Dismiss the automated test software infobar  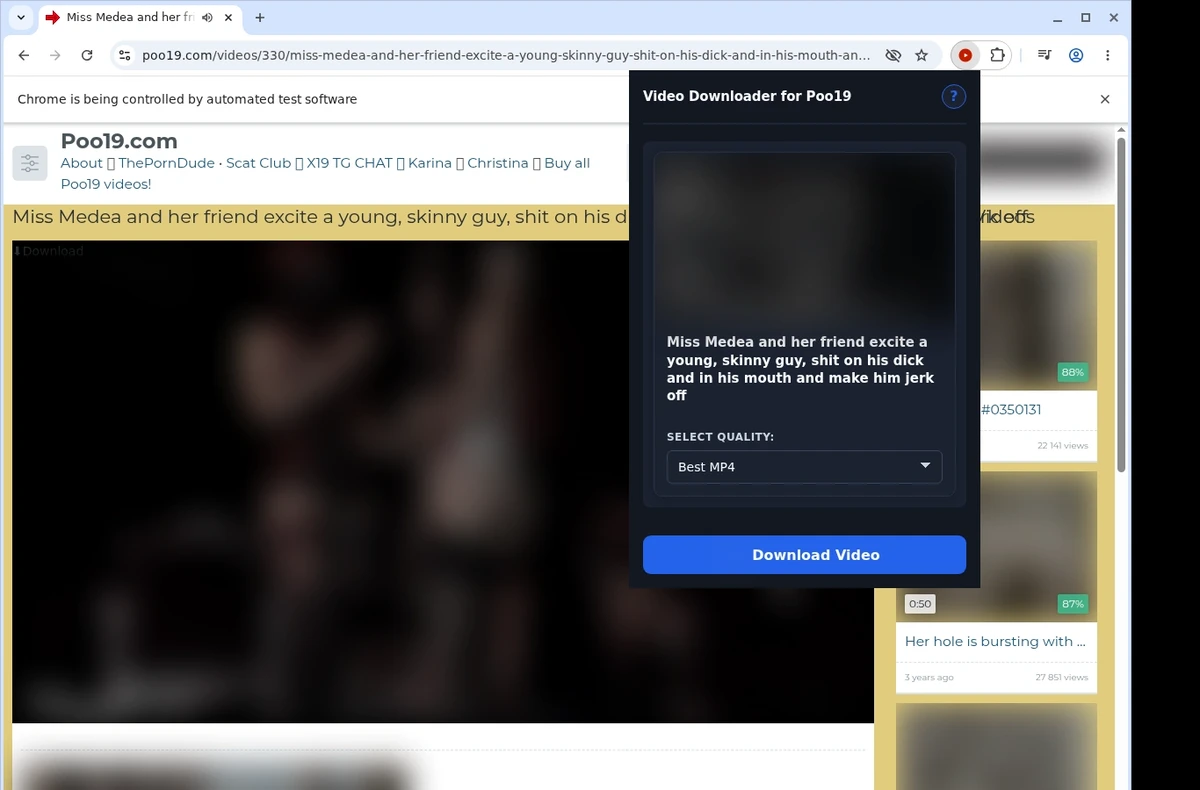[x=1105, y=99]
